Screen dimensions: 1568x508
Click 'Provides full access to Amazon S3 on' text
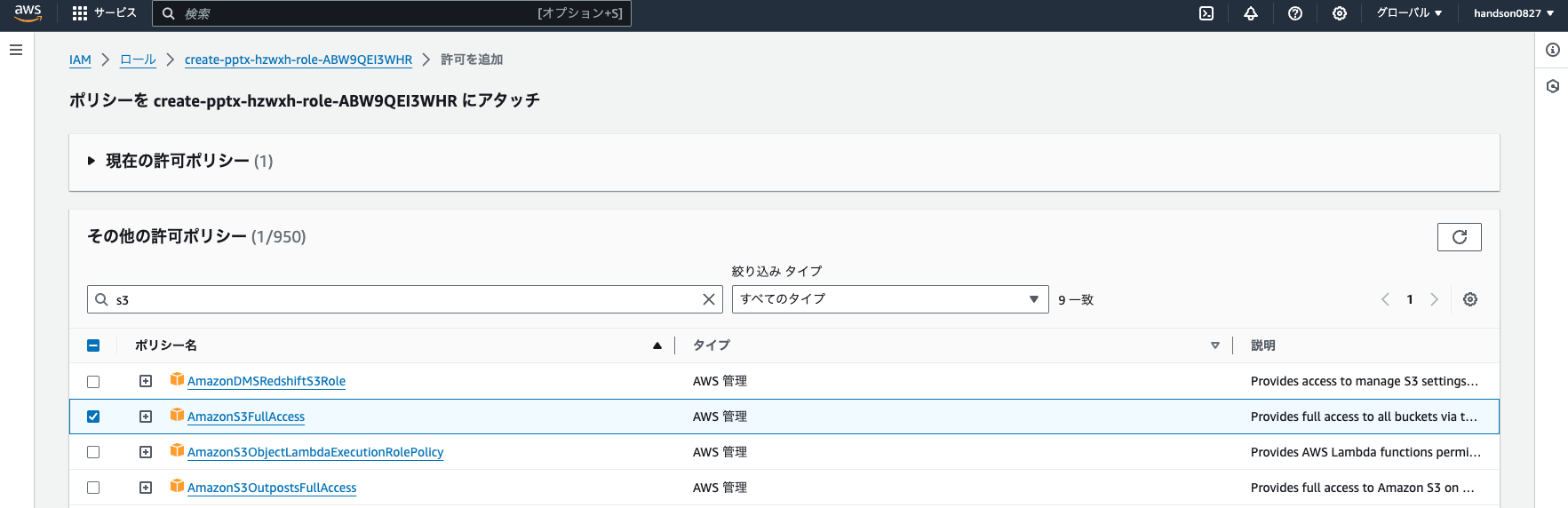coord(1363,488)
